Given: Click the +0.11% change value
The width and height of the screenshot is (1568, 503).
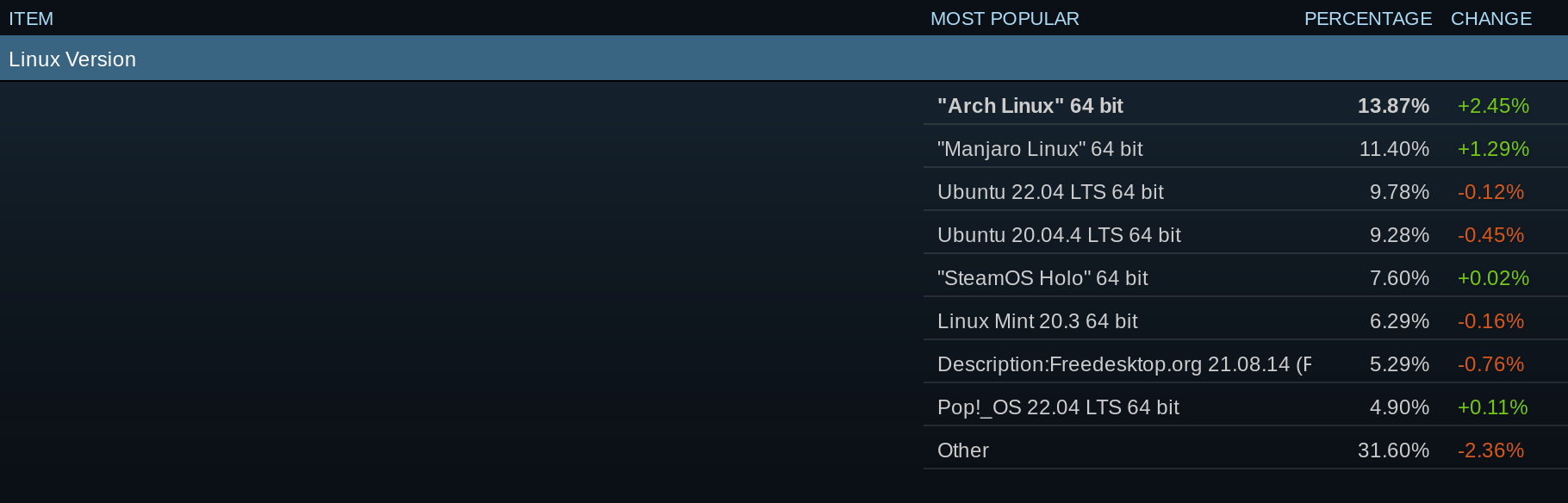Looking at the screenshot, I should tap(1492, 407).
